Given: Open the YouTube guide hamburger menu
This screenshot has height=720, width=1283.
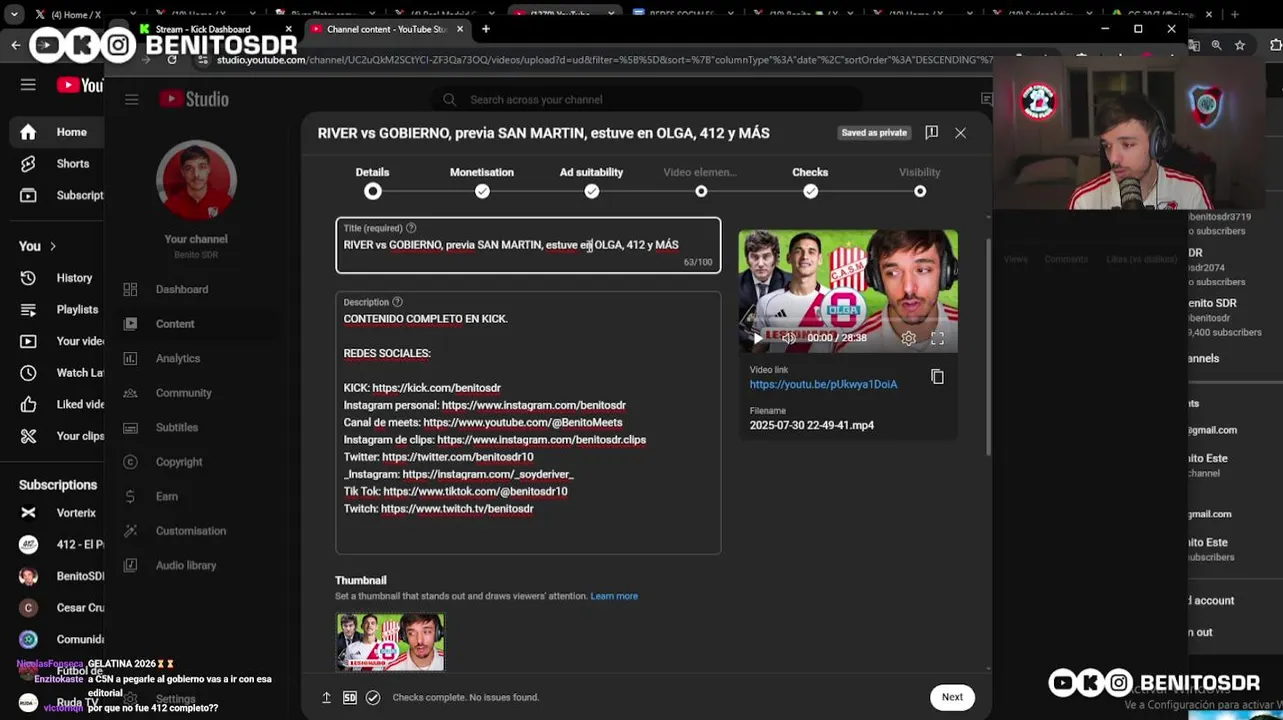Looking at the screenshot, I should tap(28, 85).
